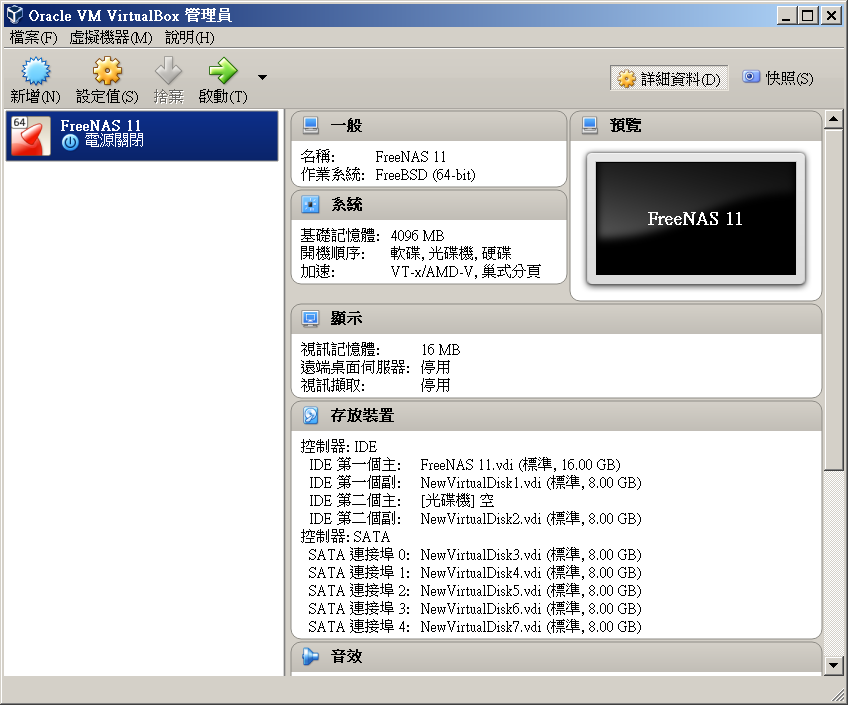Click the 預覽 section monitor icon
The width and height of the screenshot is (848, 705).
590,125
